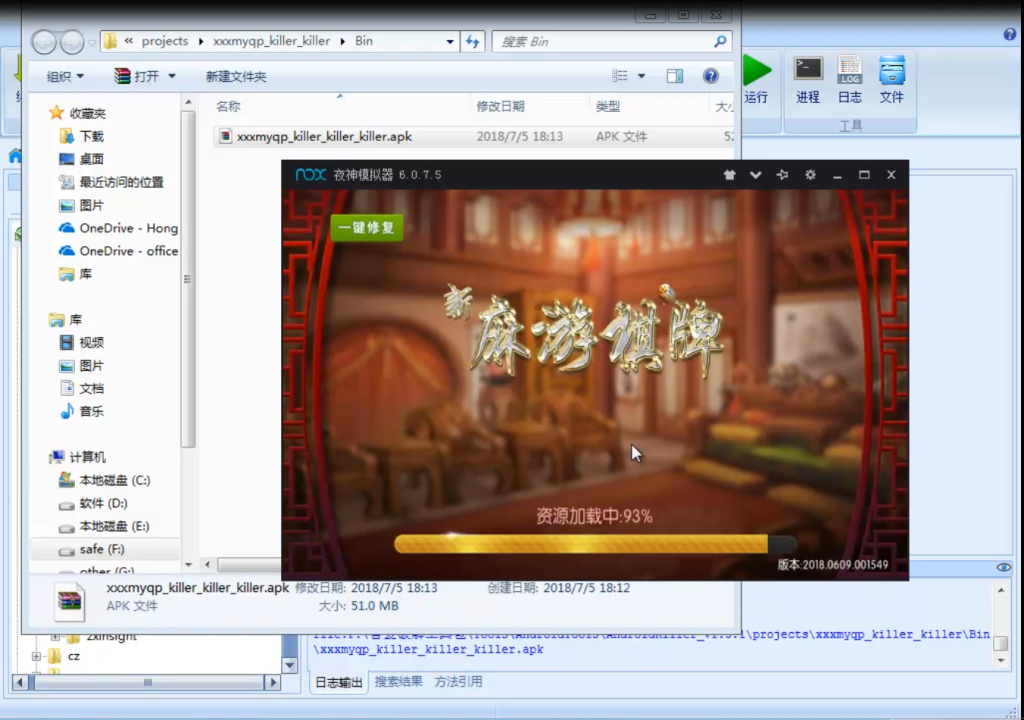The width and height of the screenshot is (1024, 720).
Task: Select the cz folder in project tree
Action: 65,656
